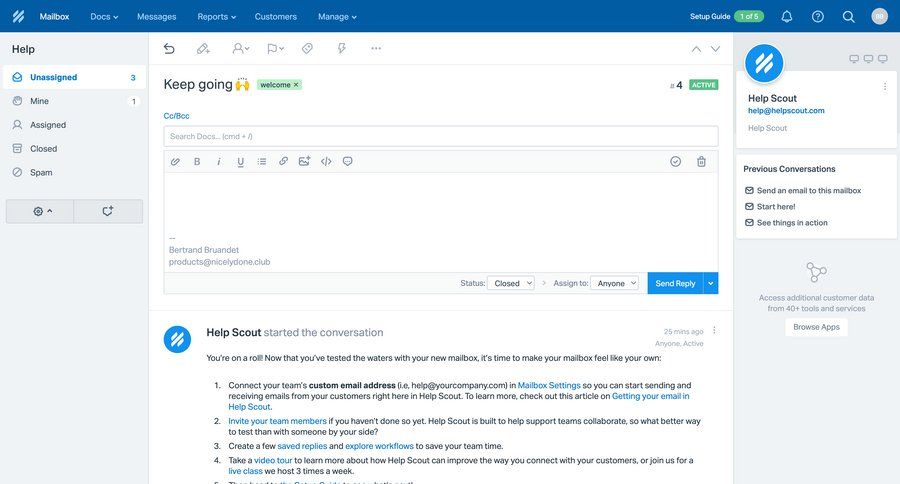Insert an image in the reply
The height and width of the screenshot is (484, 900).
[305, 161]
